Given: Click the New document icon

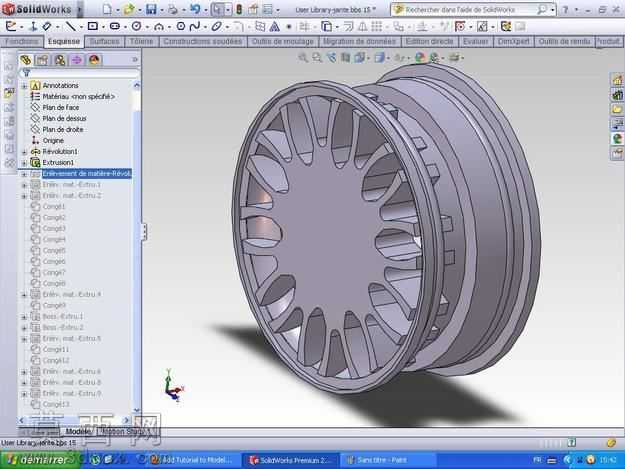Looking at the screenshot, I should (107, 9).
